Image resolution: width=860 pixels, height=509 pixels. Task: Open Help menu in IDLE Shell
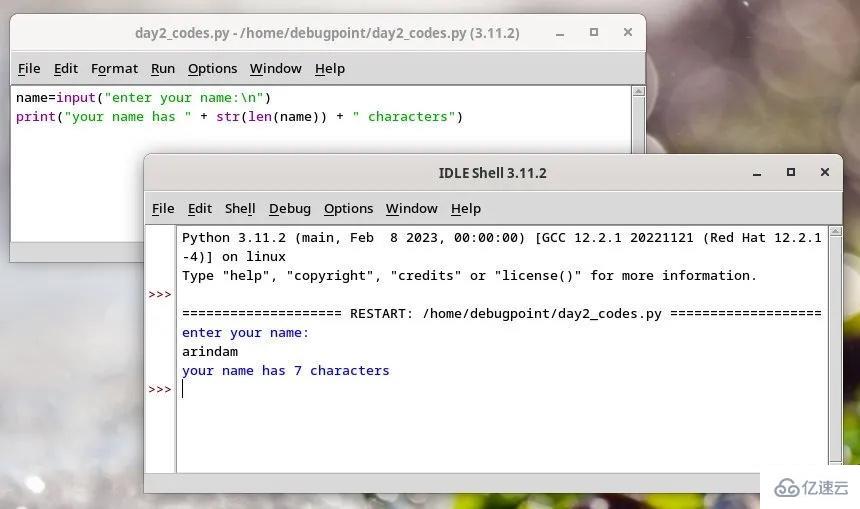(466, 208)
